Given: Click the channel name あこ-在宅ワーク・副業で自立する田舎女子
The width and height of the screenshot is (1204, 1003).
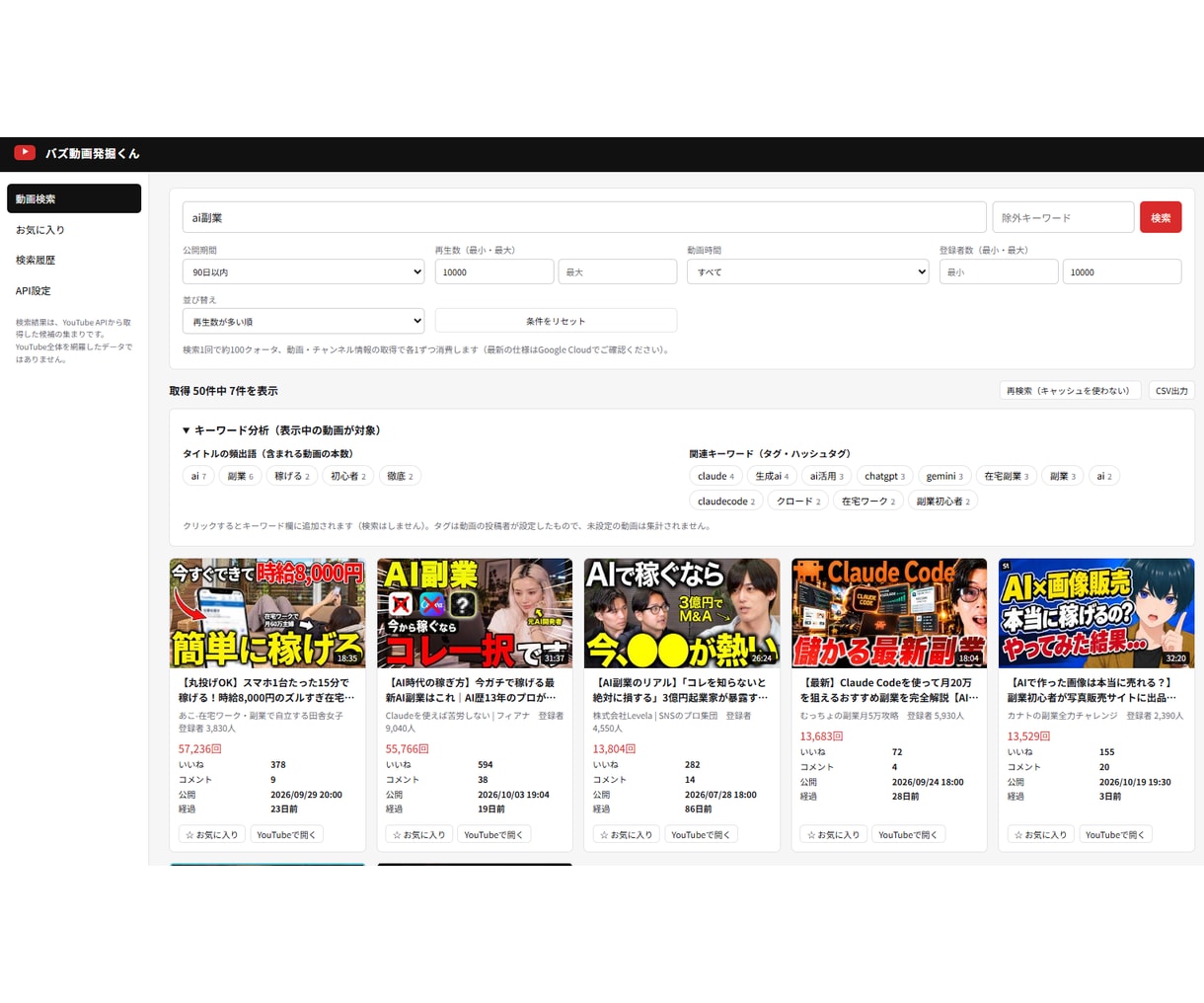Looking at the screenshot, I should pyautogui.click(x=261, y=715).
